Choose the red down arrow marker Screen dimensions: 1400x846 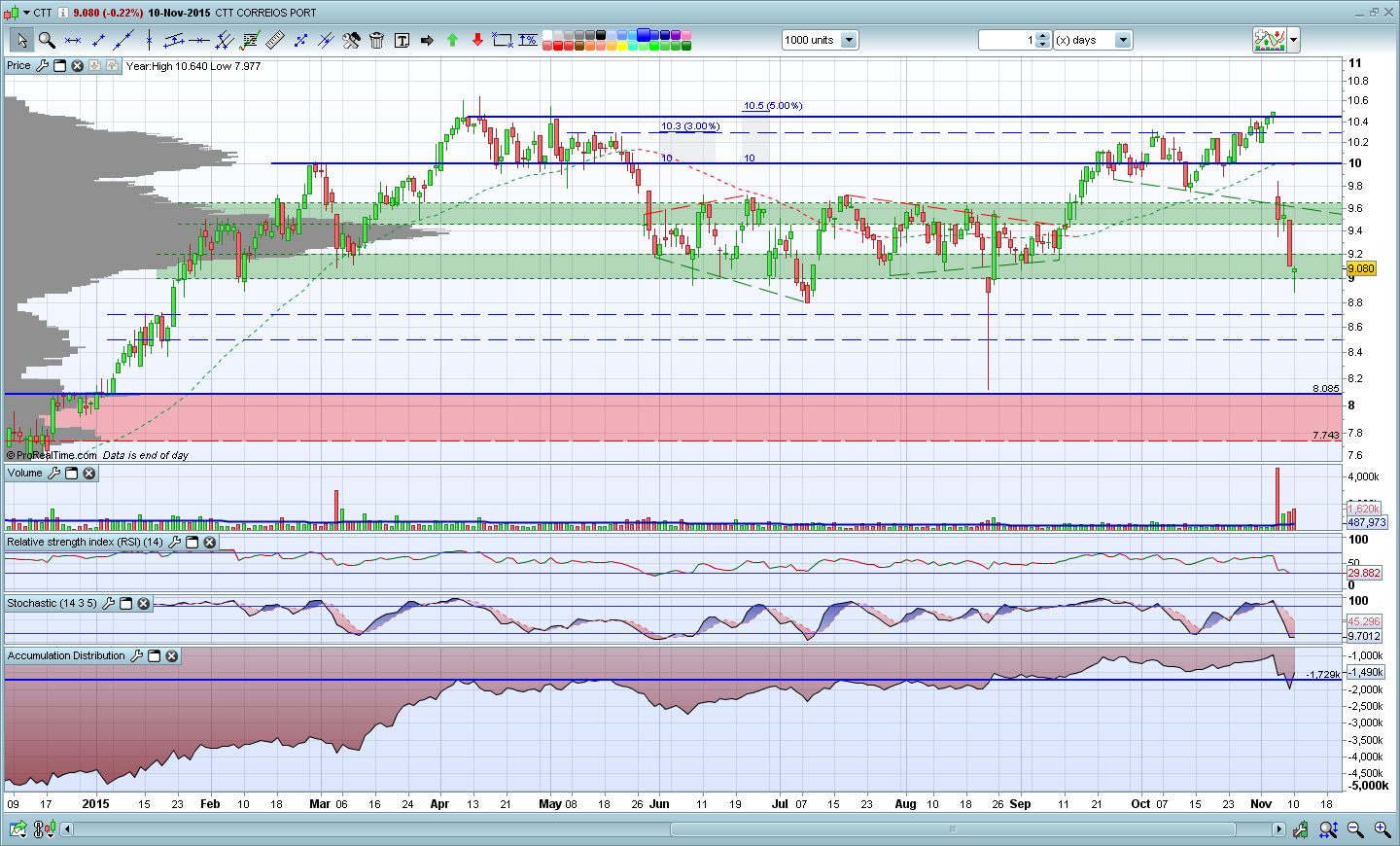[x=477, y=40]
